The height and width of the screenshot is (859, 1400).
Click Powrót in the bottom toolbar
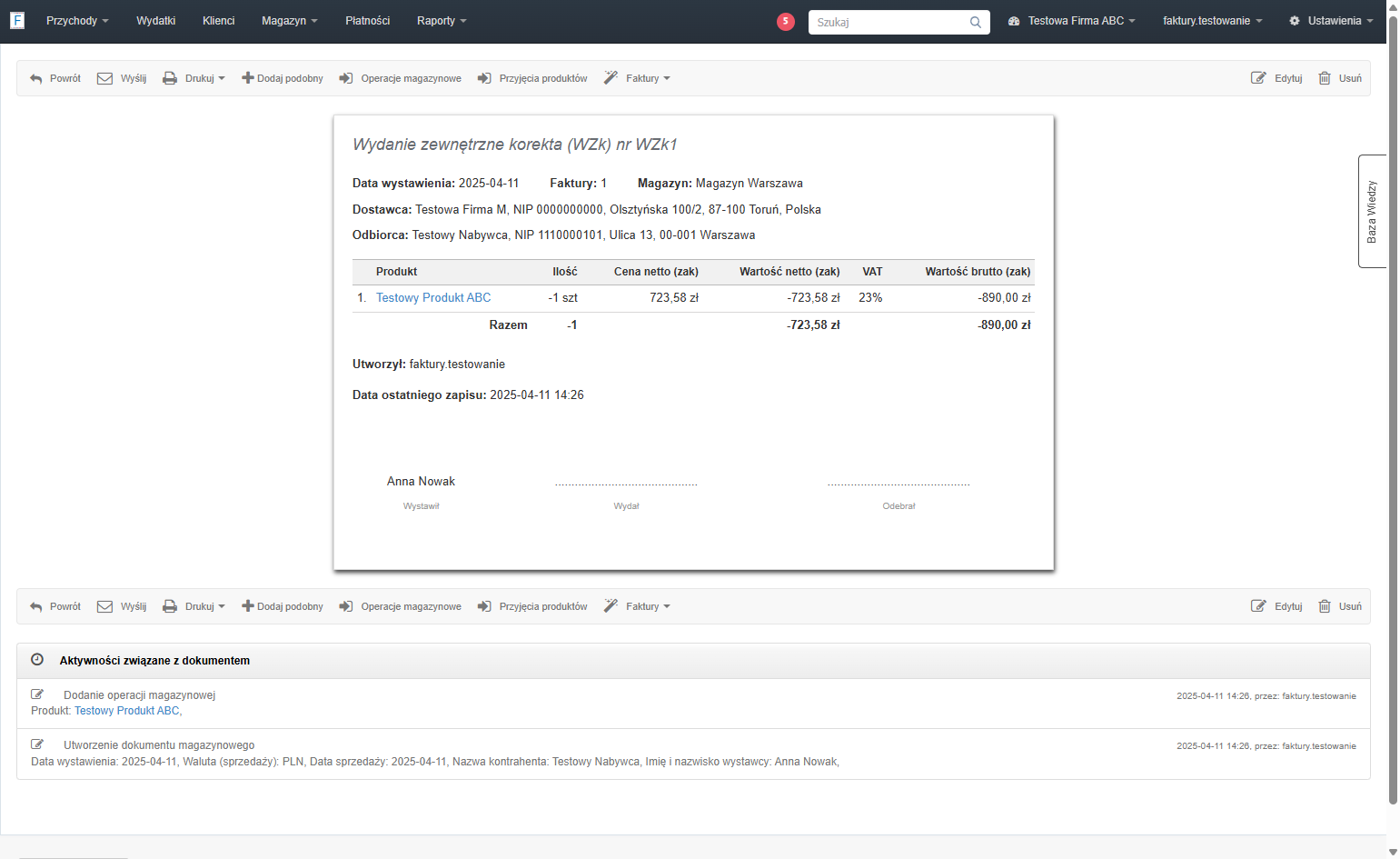(x=55, y=606)
